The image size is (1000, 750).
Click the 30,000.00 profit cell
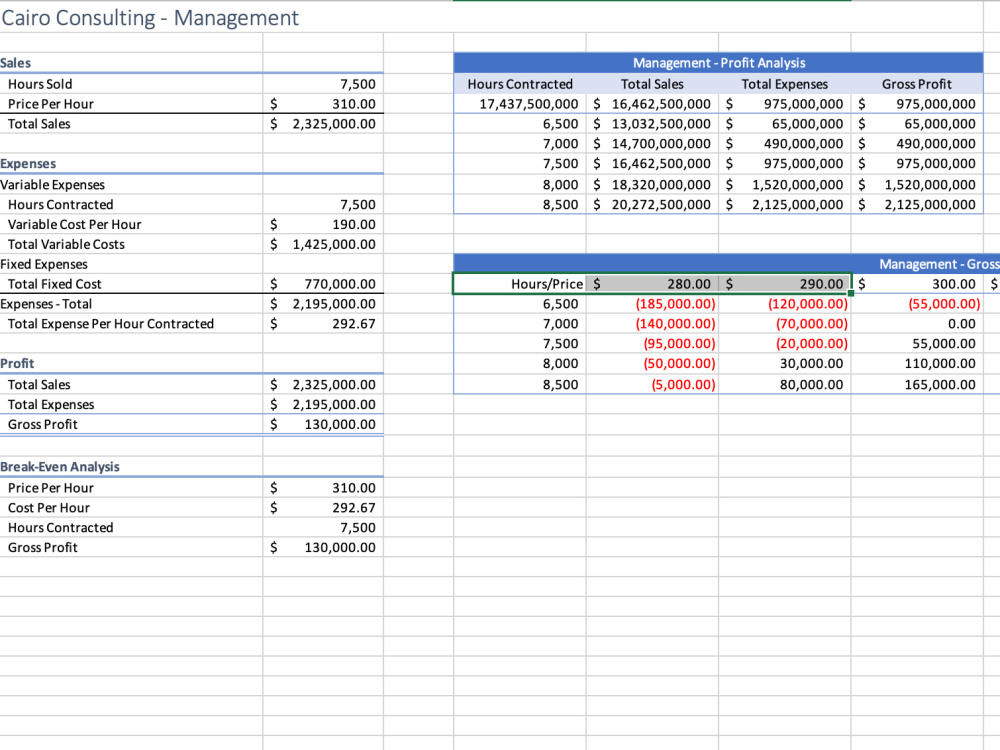[784, 364]
